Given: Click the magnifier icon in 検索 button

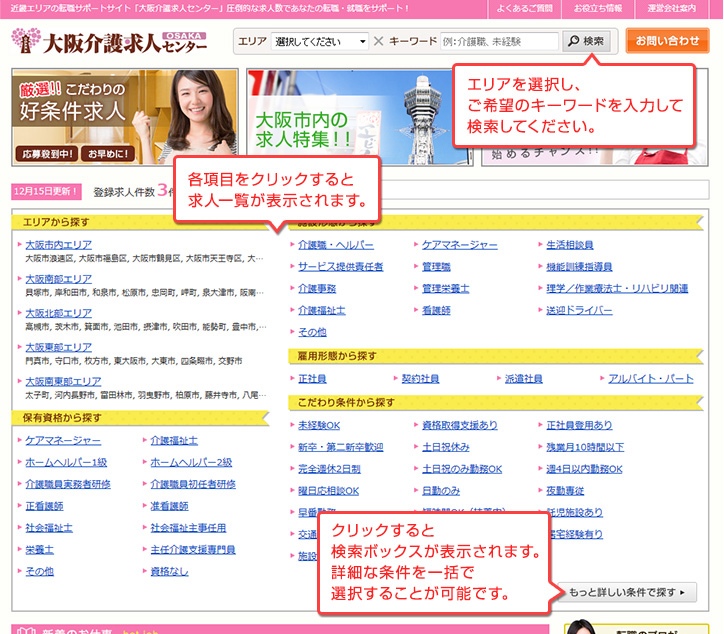Looking at the screenshot, I should coord(573,41).
